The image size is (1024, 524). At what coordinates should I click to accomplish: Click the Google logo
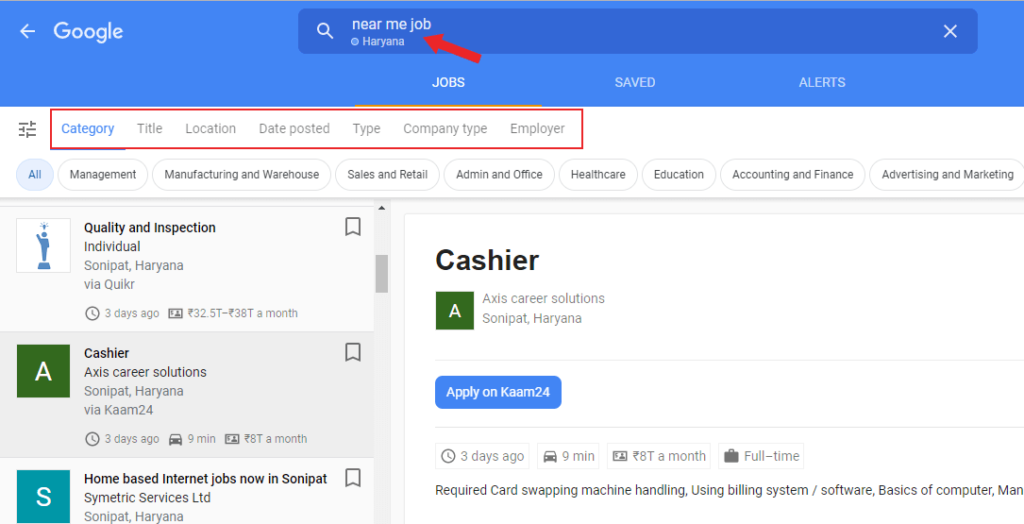[88, 31]
